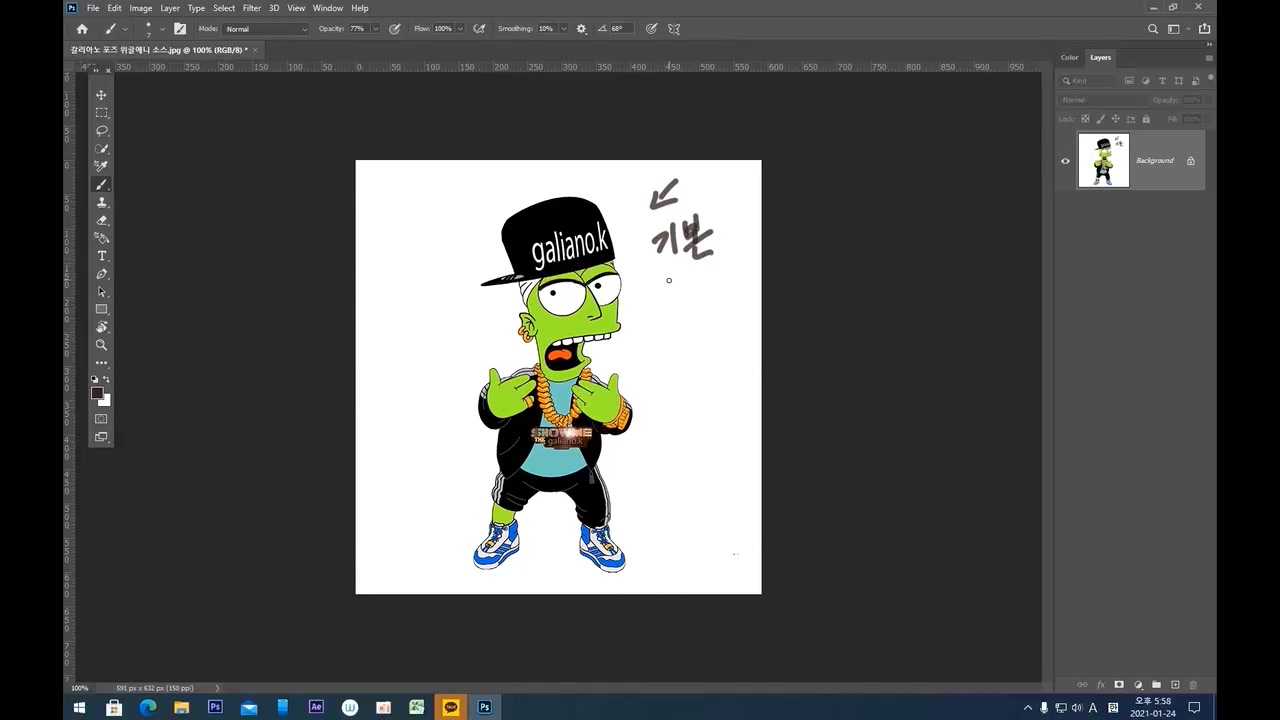Expand the Flow value dropdown arrow
The height and width of the screenshot is (720, 1280).
coord(461,29)
